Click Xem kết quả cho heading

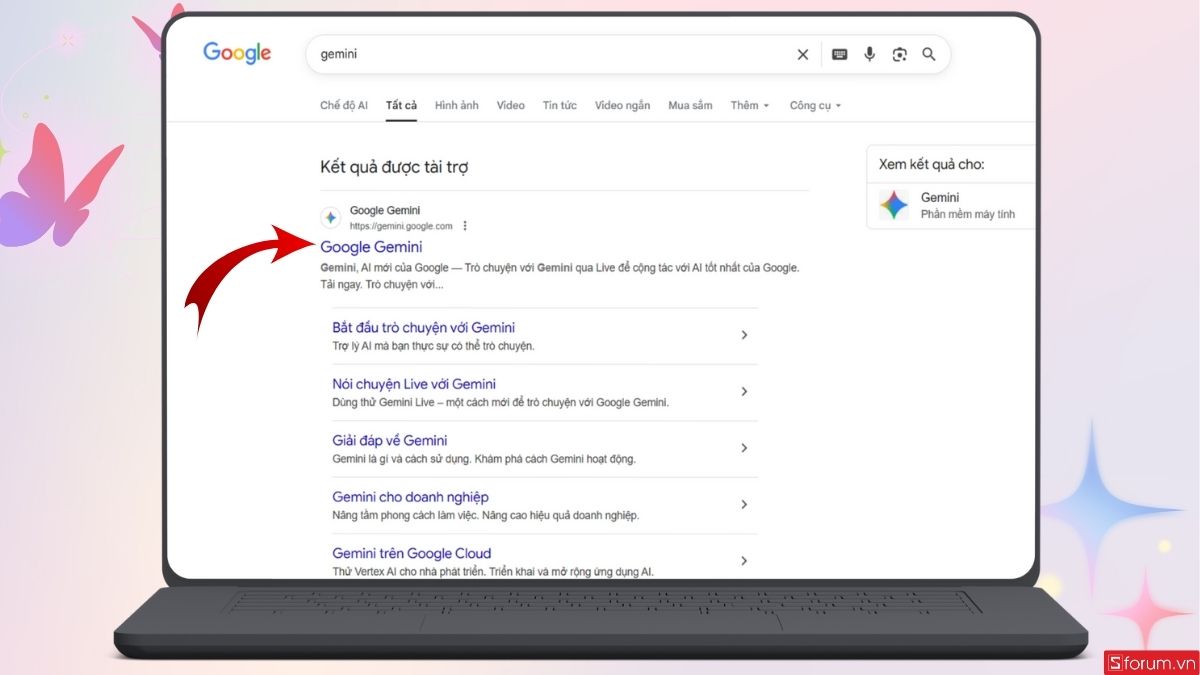931,165
